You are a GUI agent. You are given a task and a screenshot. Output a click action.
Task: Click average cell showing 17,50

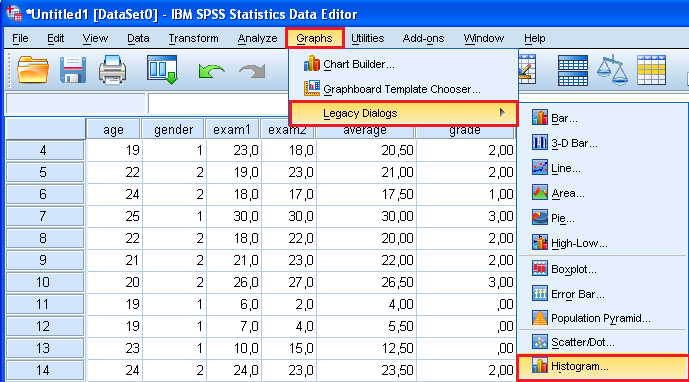[366, 194]
